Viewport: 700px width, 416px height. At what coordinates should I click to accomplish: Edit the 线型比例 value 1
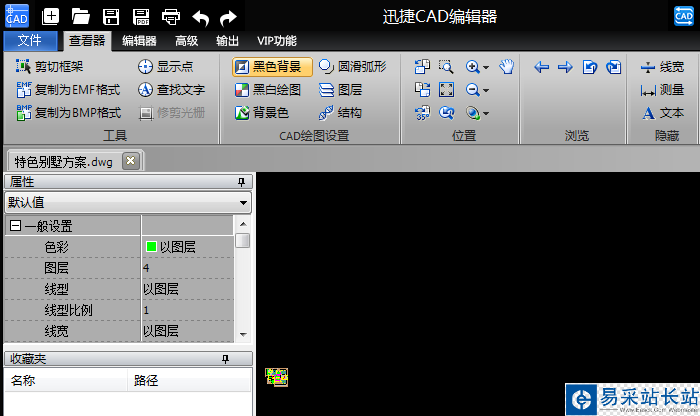[x=188, y=310]
